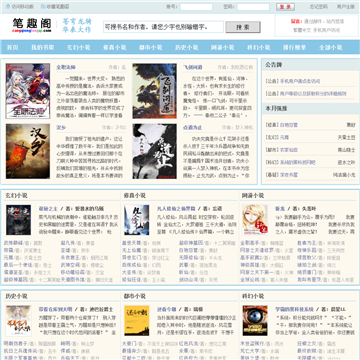Click the 笔趣阁 site logo
Image resolution: width=360 pixels, height=360 pixels.
[x=32, y=25]
